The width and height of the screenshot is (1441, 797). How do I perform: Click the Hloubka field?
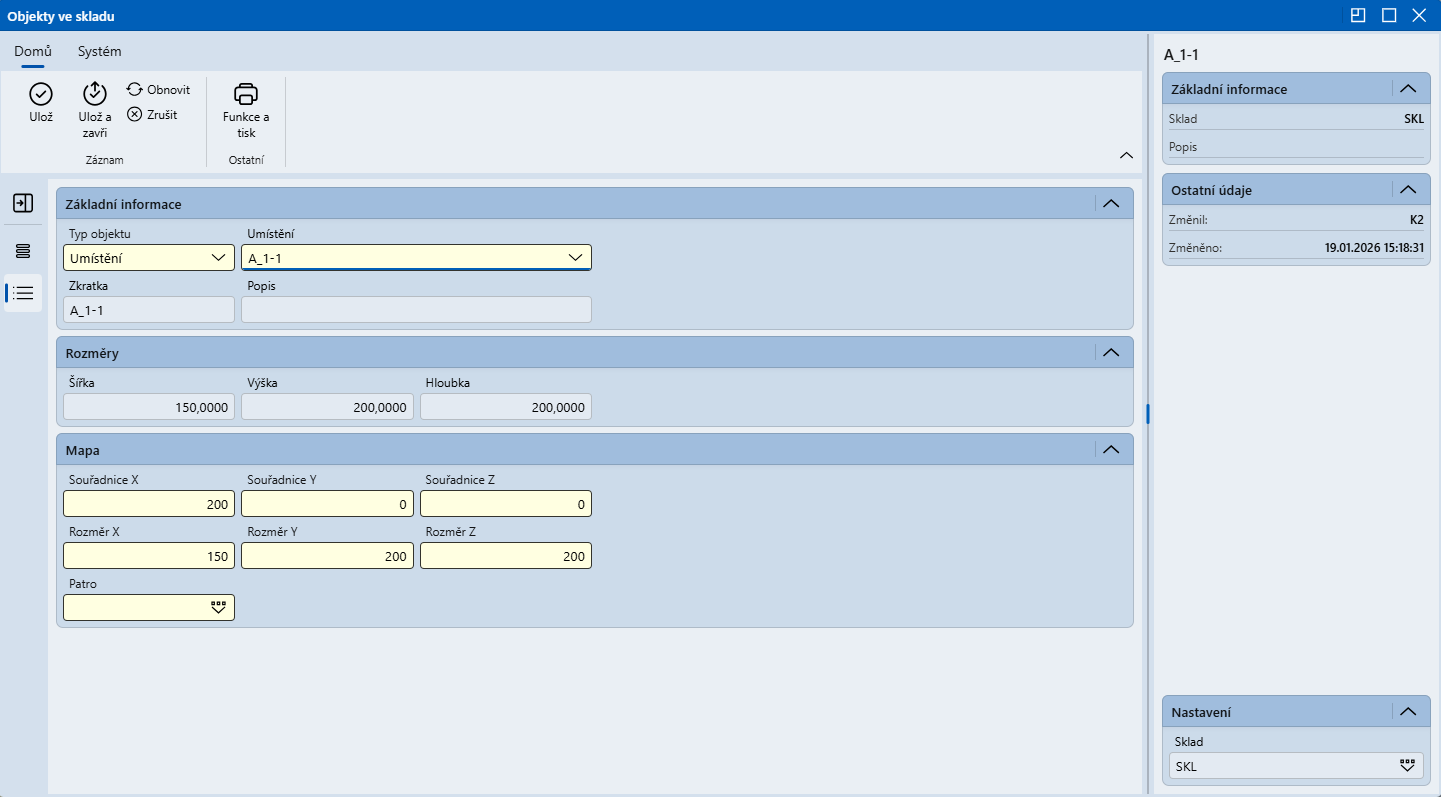click(x=505, y=407)
